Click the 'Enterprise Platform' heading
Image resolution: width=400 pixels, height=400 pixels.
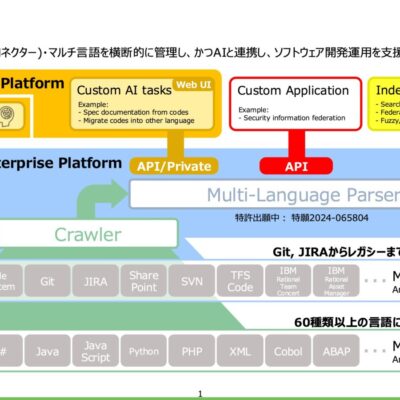(x=60, y=163)
